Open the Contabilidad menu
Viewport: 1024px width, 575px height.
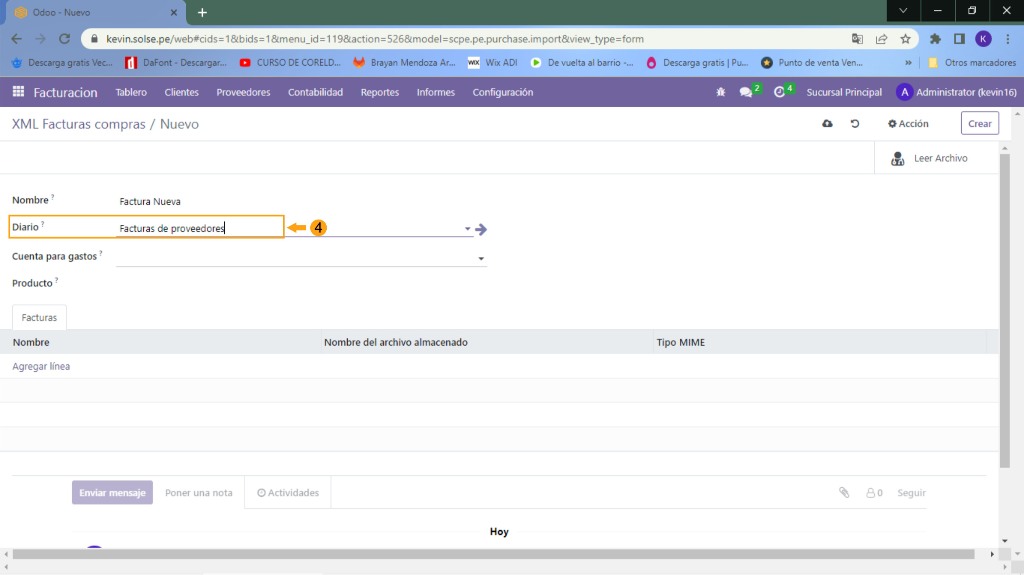tap(315, 92)
